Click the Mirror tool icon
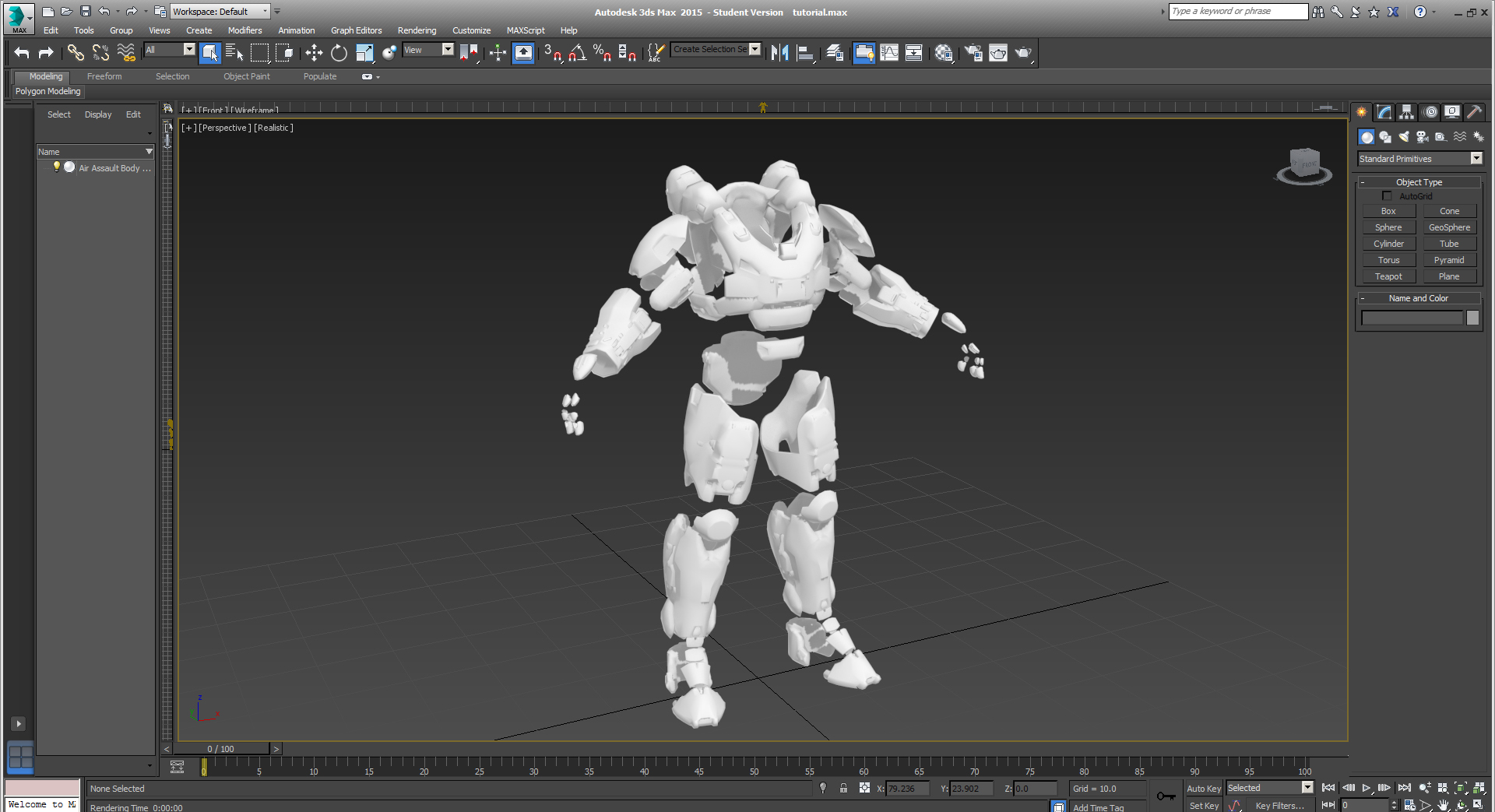Image resolution: width=1495 pixels, height=812 pixels. 779,53
